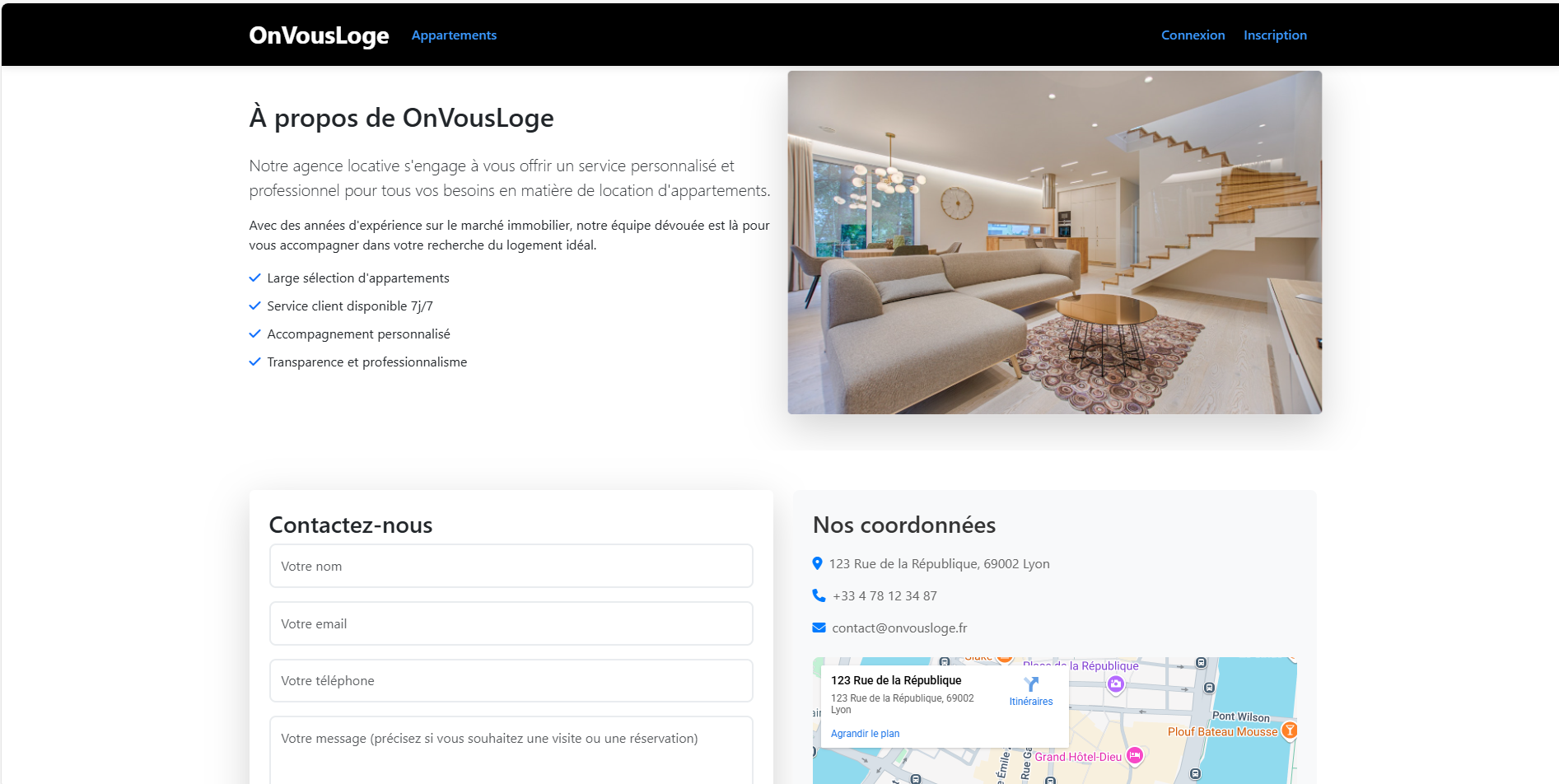
Task: Click the 123 Rue de la République map title
Action: (x=896, y=680)
